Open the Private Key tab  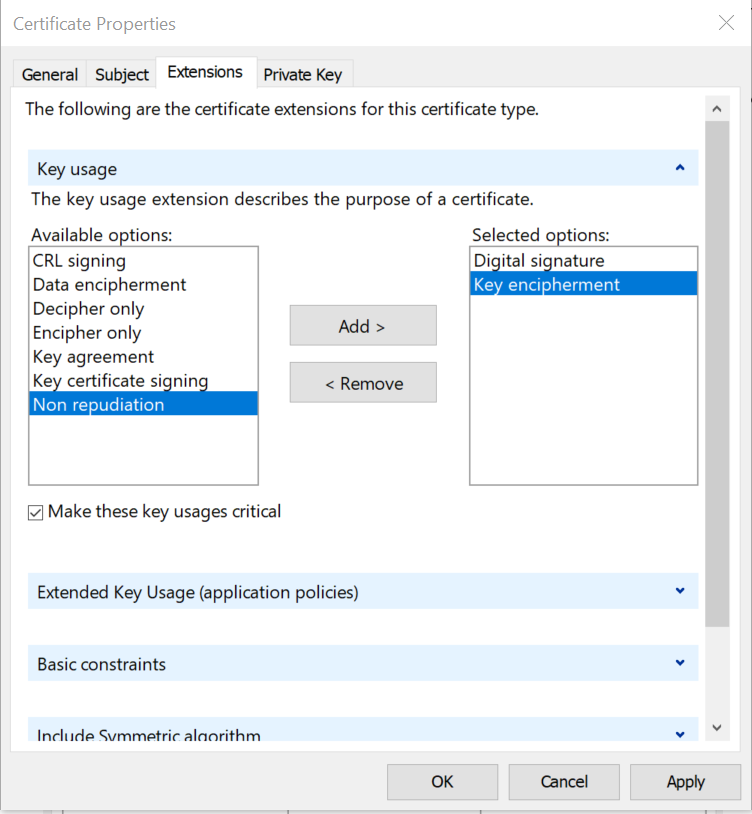[304, 74]
